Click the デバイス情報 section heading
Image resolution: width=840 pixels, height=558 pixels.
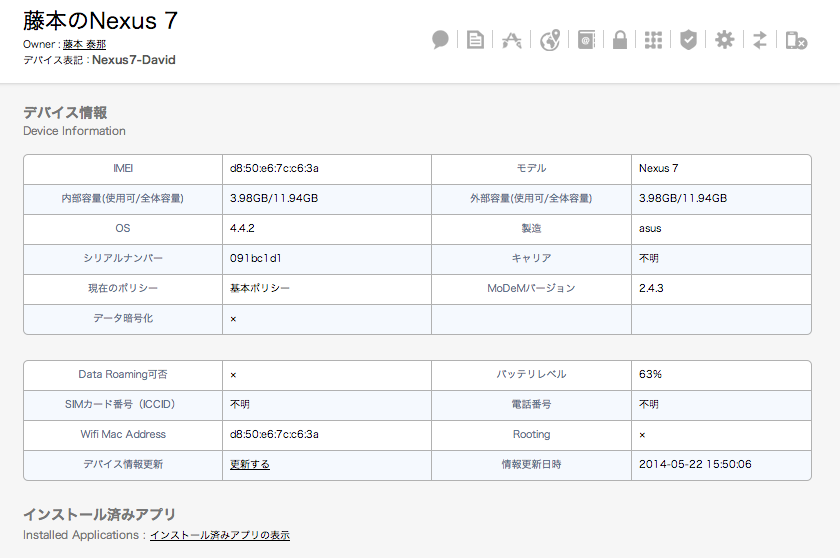point(65,112)
